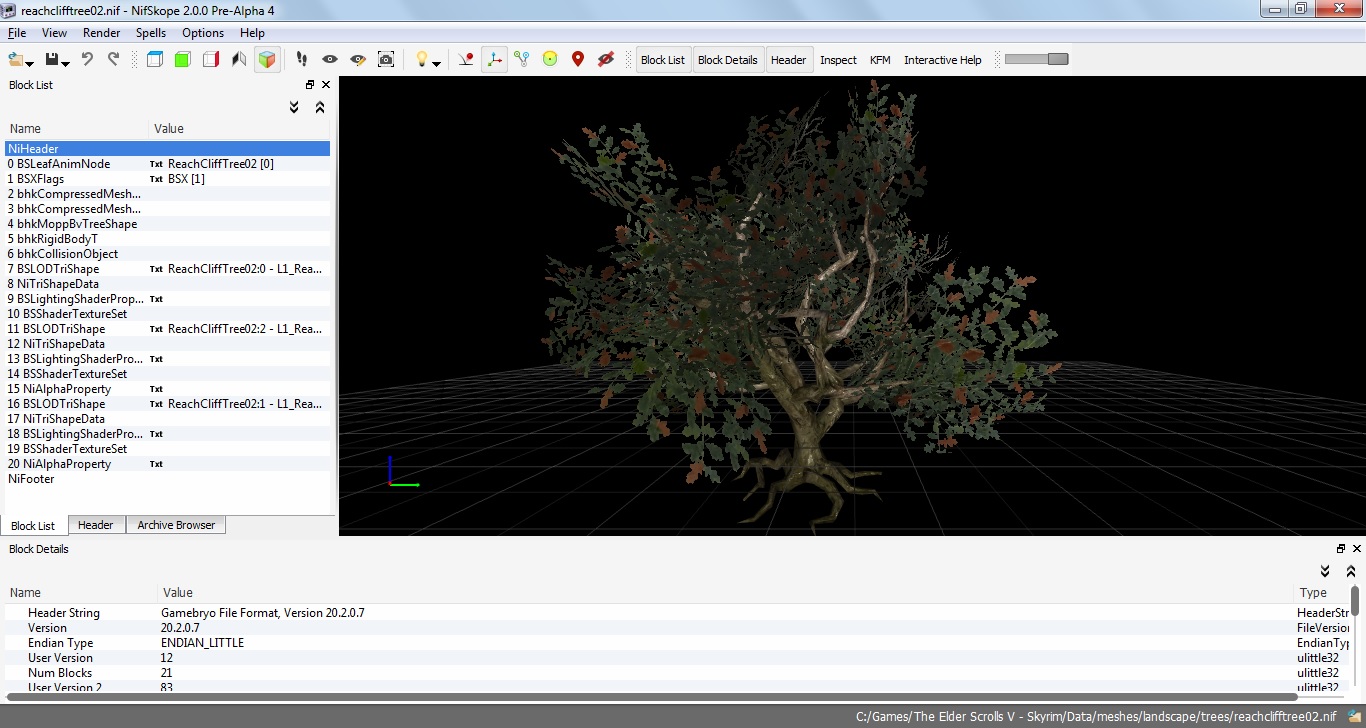Click the walk mode footprints icon
The width and height of the screenshot is (1366, 728).
pyautogui.click(x=302, y=60)
